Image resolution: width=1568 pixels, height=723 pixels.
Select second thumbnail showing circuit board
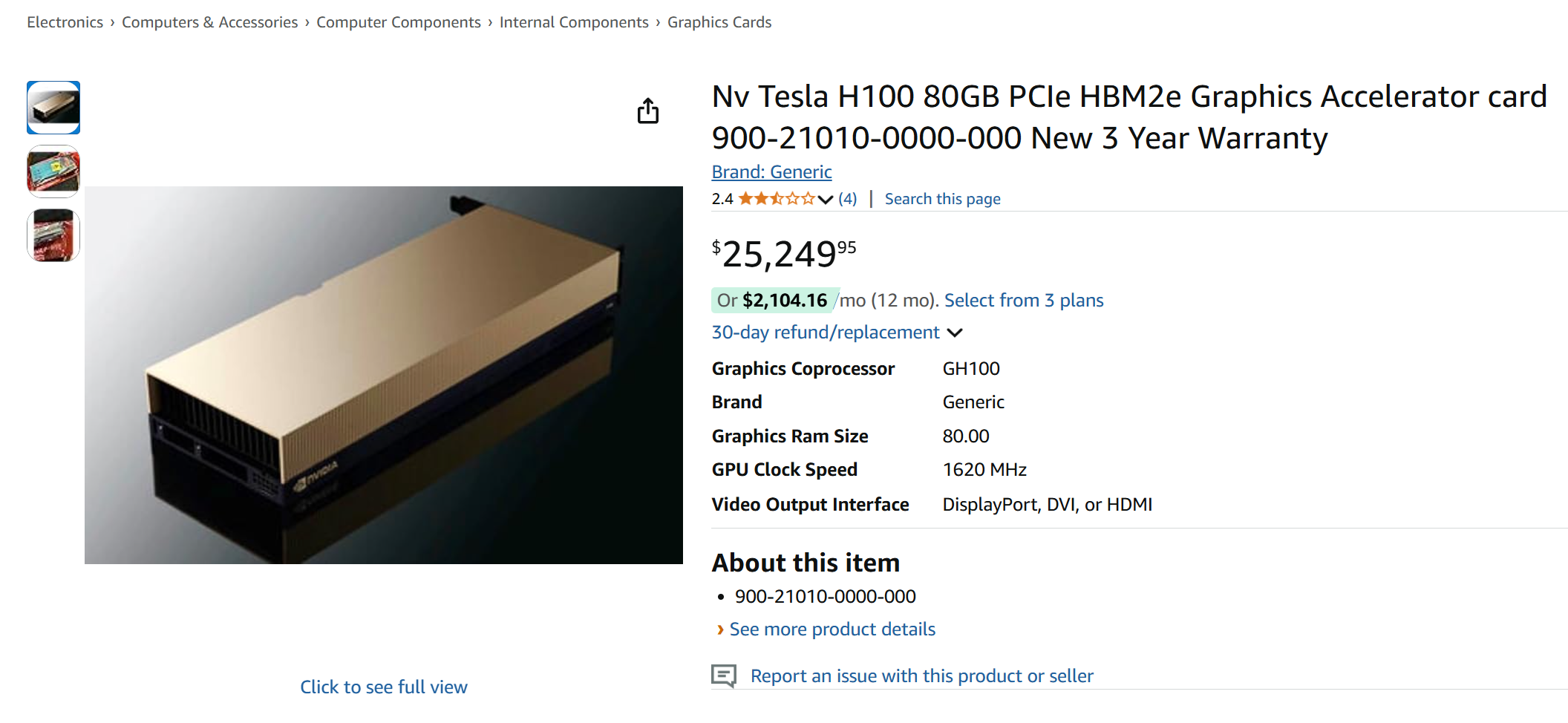click(x=53, y=171)
